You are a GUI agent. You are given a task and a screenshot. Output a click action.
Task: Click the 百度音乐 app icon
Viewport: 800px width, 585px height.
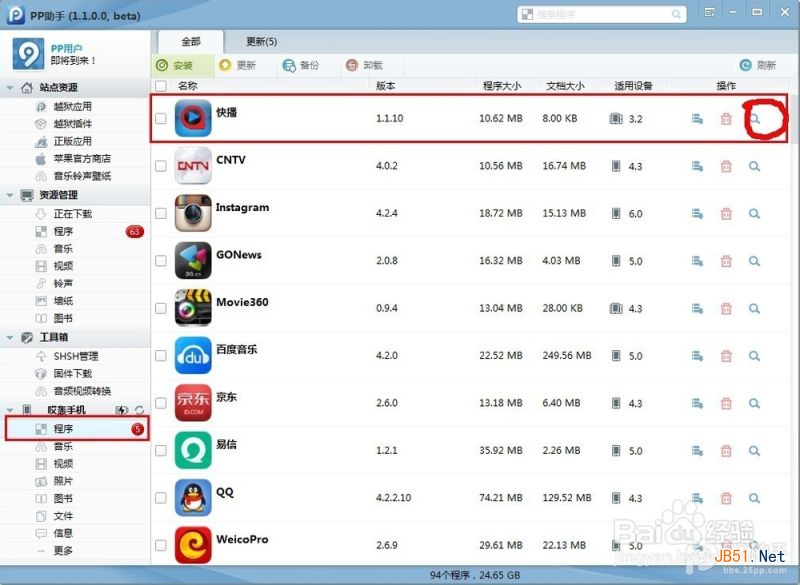click(x=193, y=355)
